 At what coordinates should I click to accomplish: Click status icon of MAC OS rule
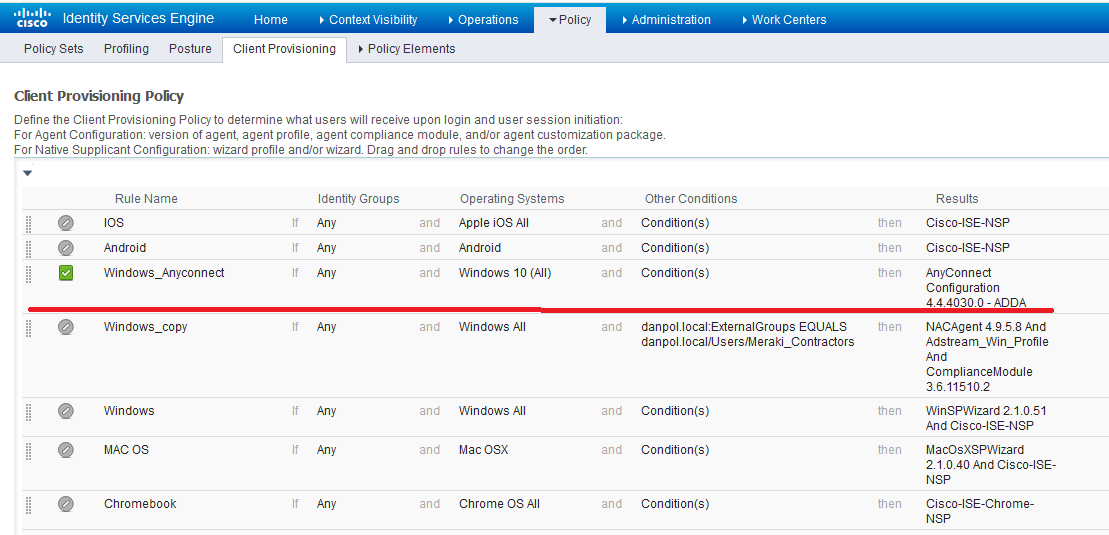(66, 450)
